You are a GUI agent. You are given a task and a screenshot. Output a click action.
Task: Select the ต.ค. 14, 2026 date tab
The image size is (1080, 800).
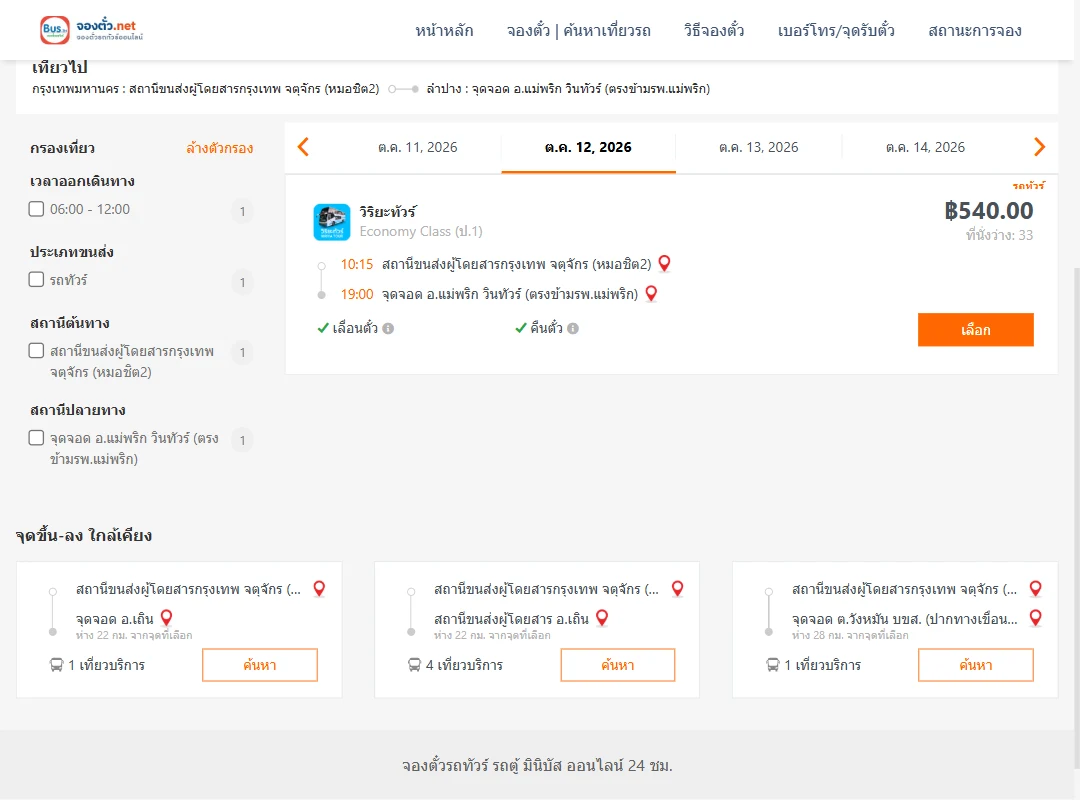[x=925, y=147]
